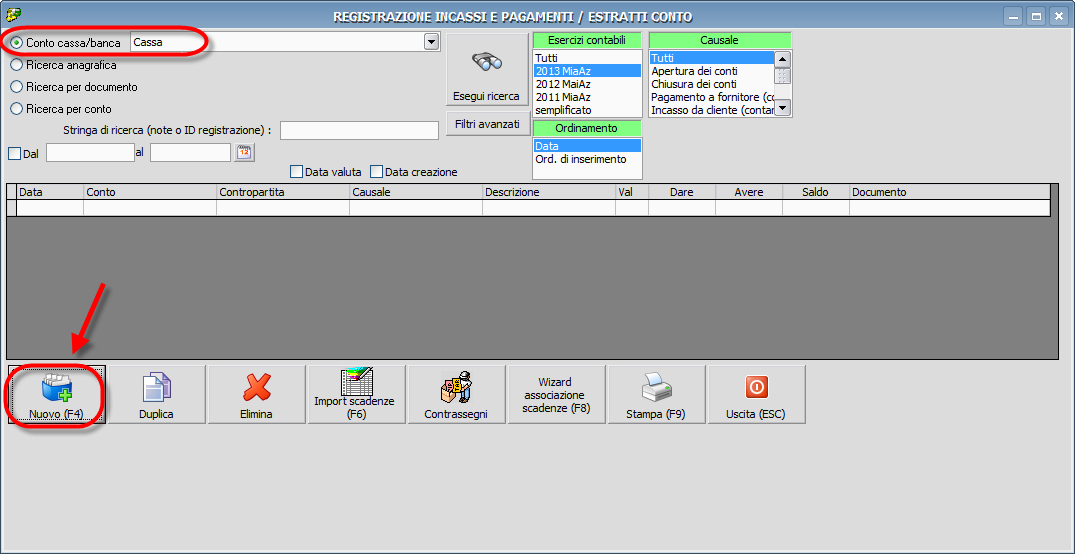Exit via Uscita (ESC) button

coord(756,394)
